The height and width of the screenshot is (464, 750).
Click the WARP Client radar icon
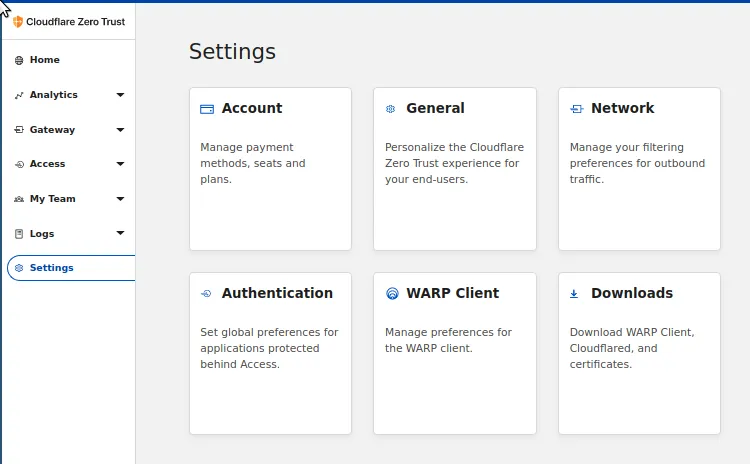coord(392,293)
